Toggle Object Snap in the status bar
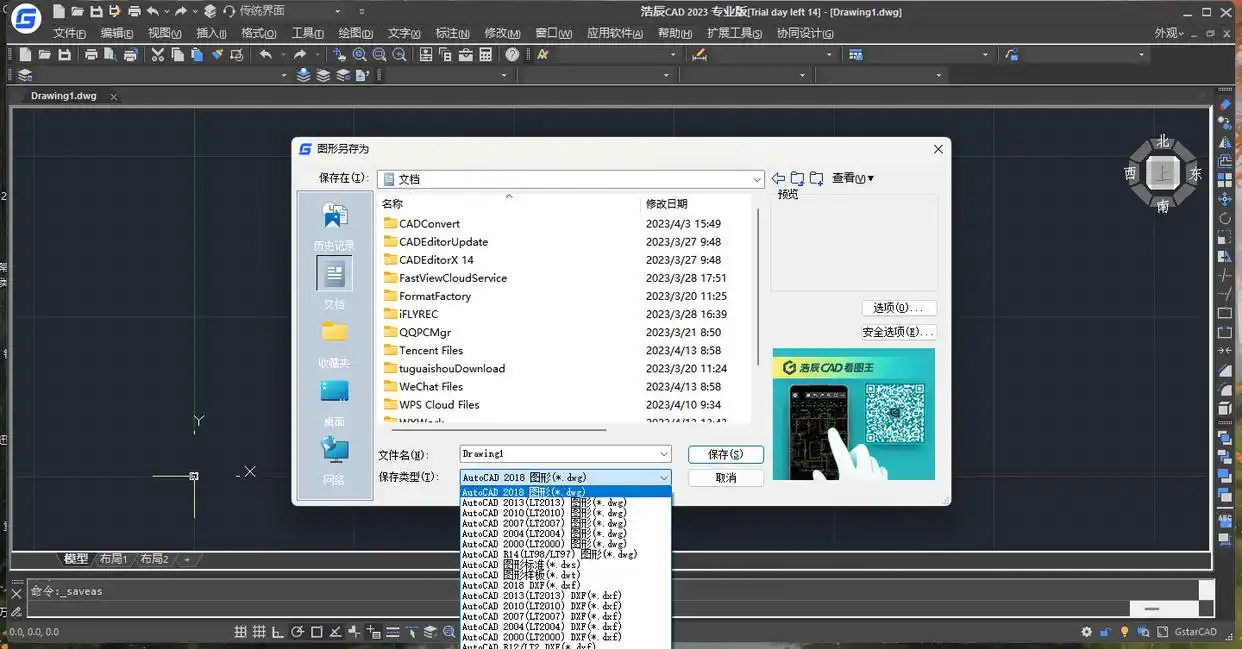The image size is (1242, 649). (x=317, y=632)
